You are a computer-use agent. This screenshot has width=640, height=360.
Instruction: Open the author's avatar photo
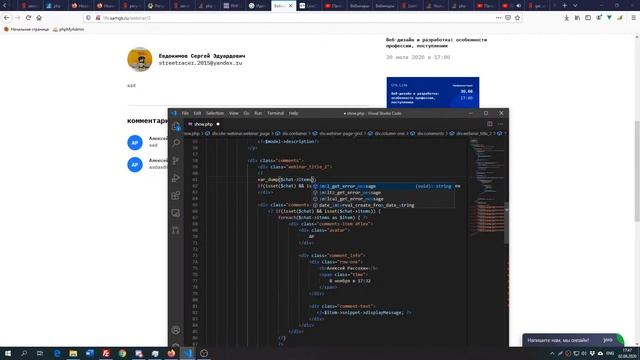coord(140,59)
